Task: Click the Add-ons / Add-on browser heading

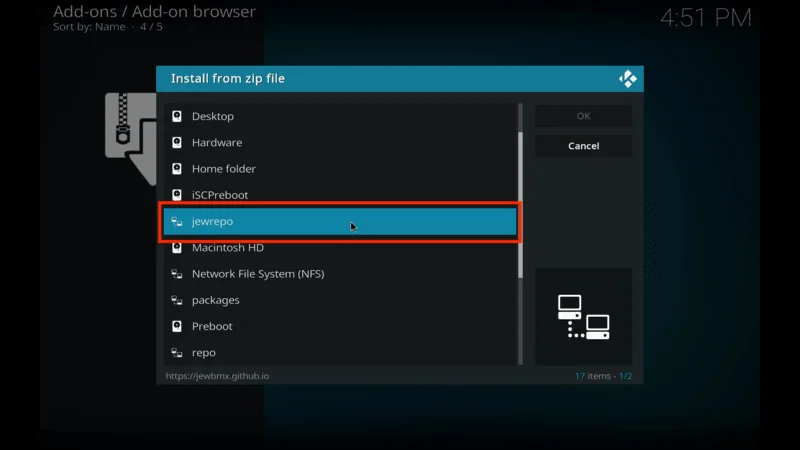Action: 154,11
